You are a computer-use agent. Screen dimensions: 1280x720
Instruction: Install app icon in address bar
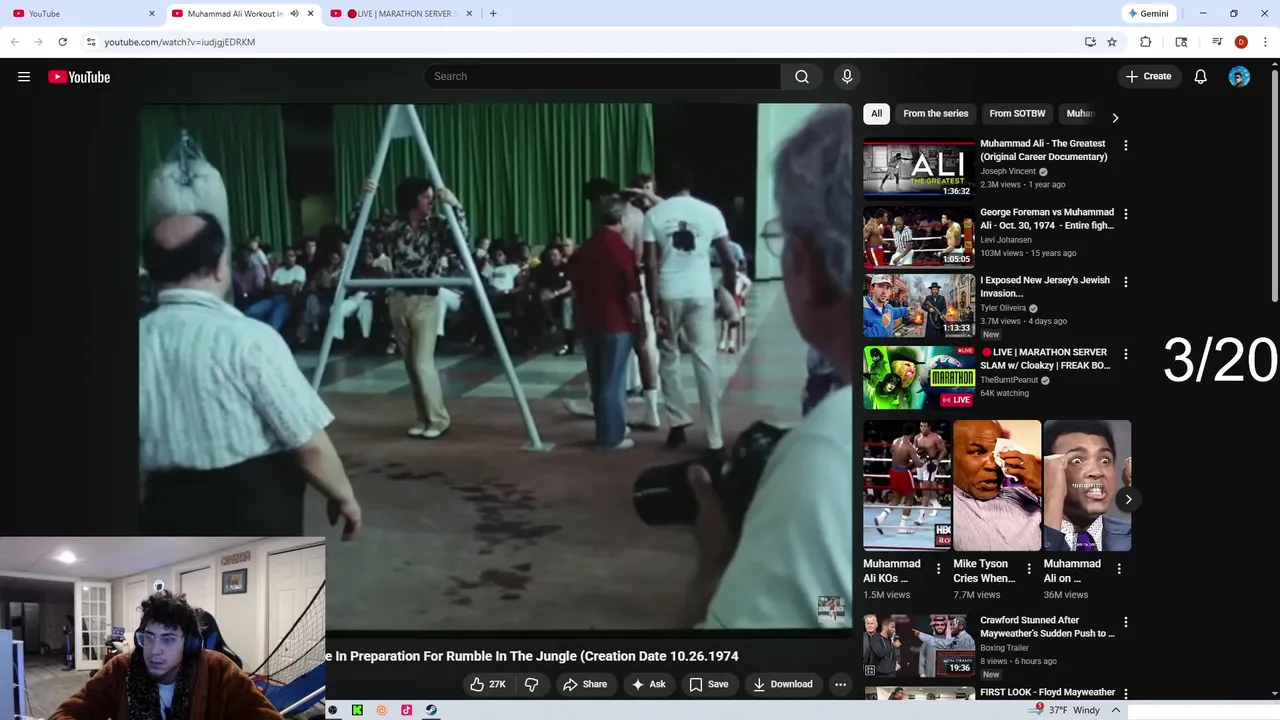pyautogui.click(x=1090, y=42)
